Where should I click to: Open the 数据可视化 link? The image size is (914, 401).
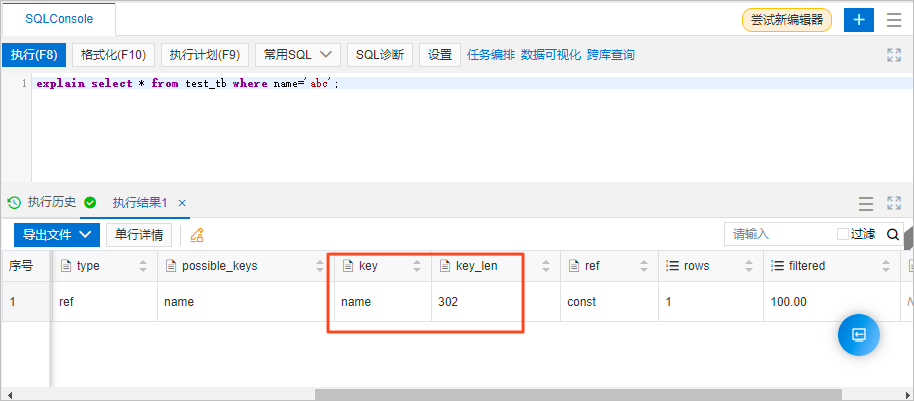[551, 55]
